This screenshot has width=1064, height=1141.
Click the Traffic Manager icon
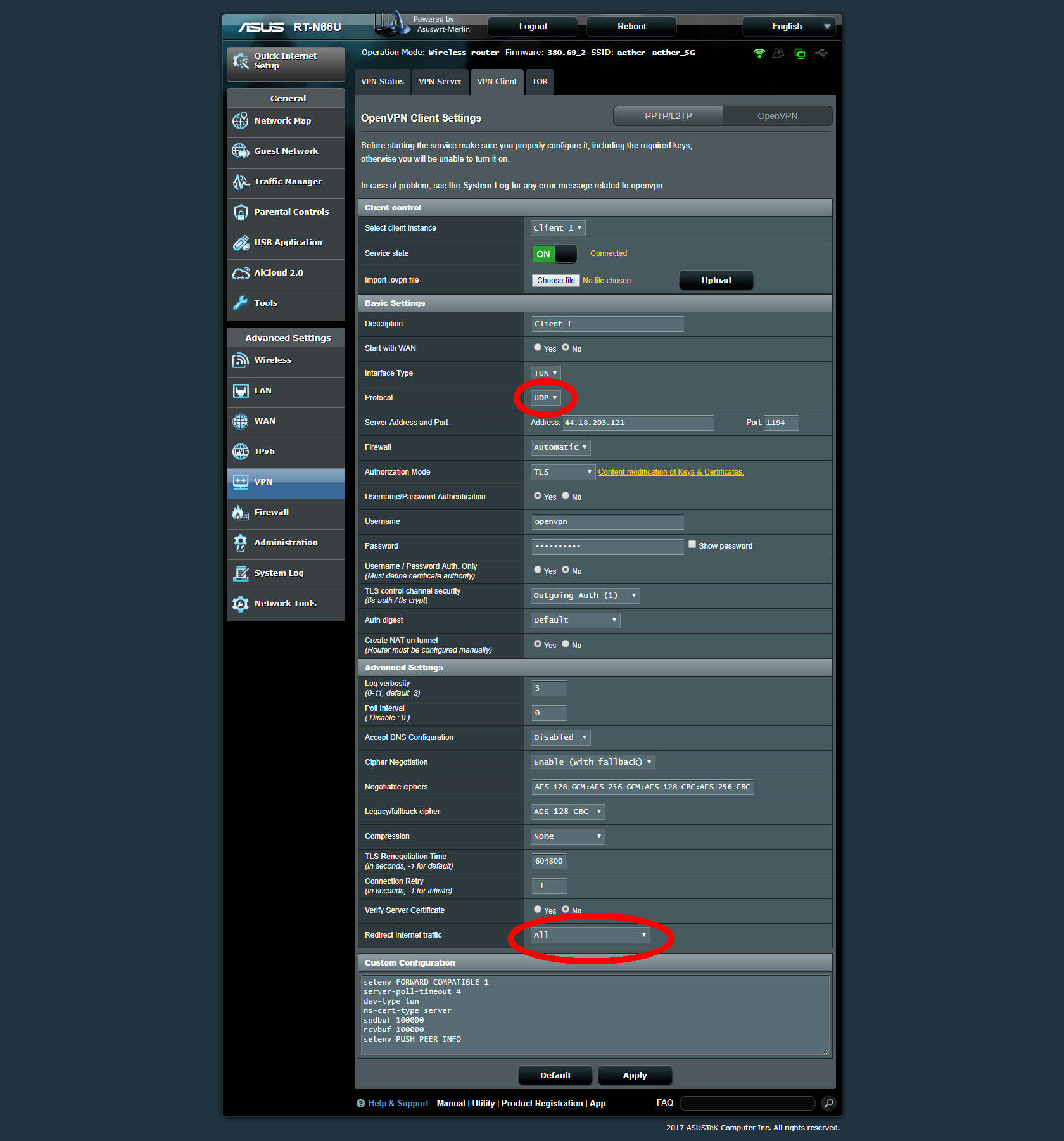click(241, 182)
